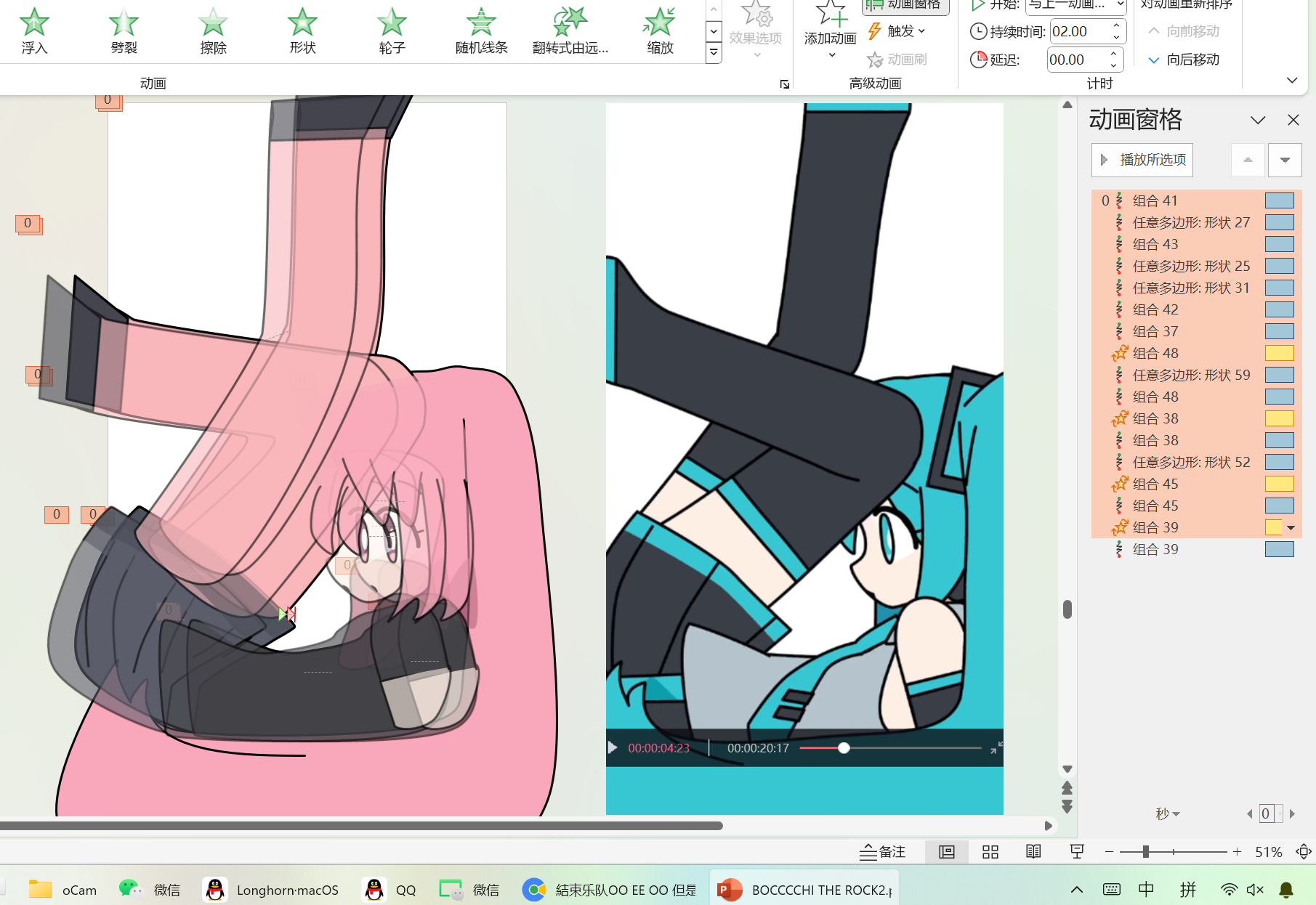Viewport: 1316px width, 905px height.
Task: Toggle the 动画窗格 animation pane button
Action: (905, 6)
